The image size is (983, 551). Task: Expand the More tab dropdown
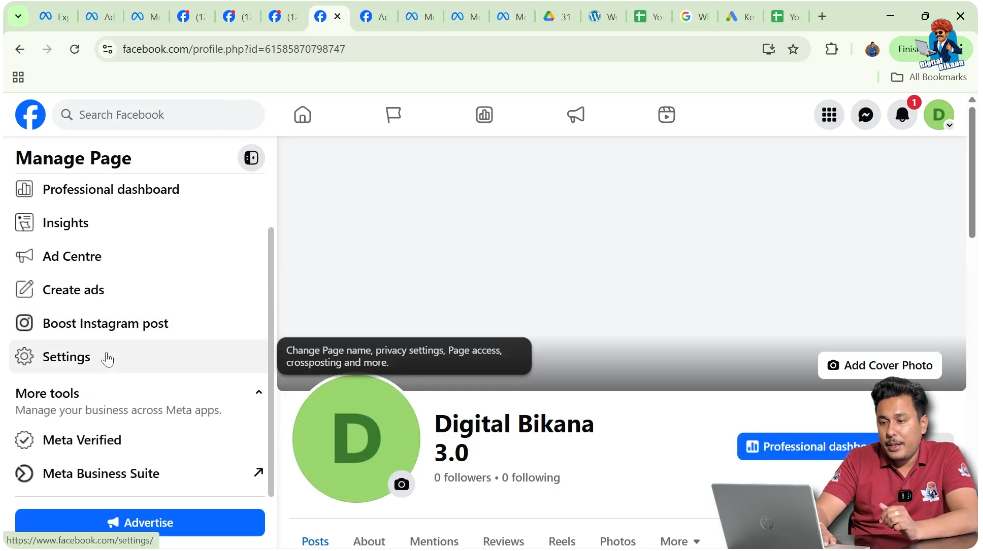point(680,541)
